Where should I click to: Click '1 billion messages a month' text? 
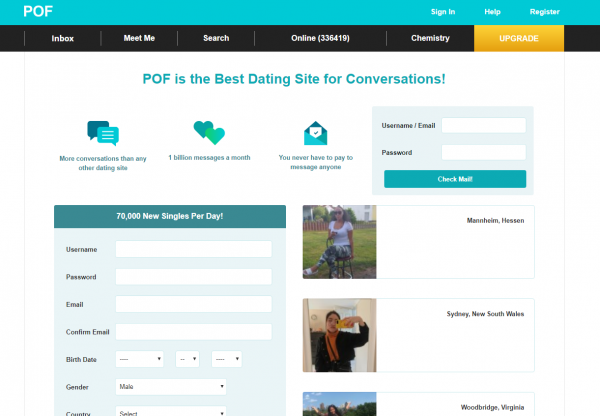point(209,158)
